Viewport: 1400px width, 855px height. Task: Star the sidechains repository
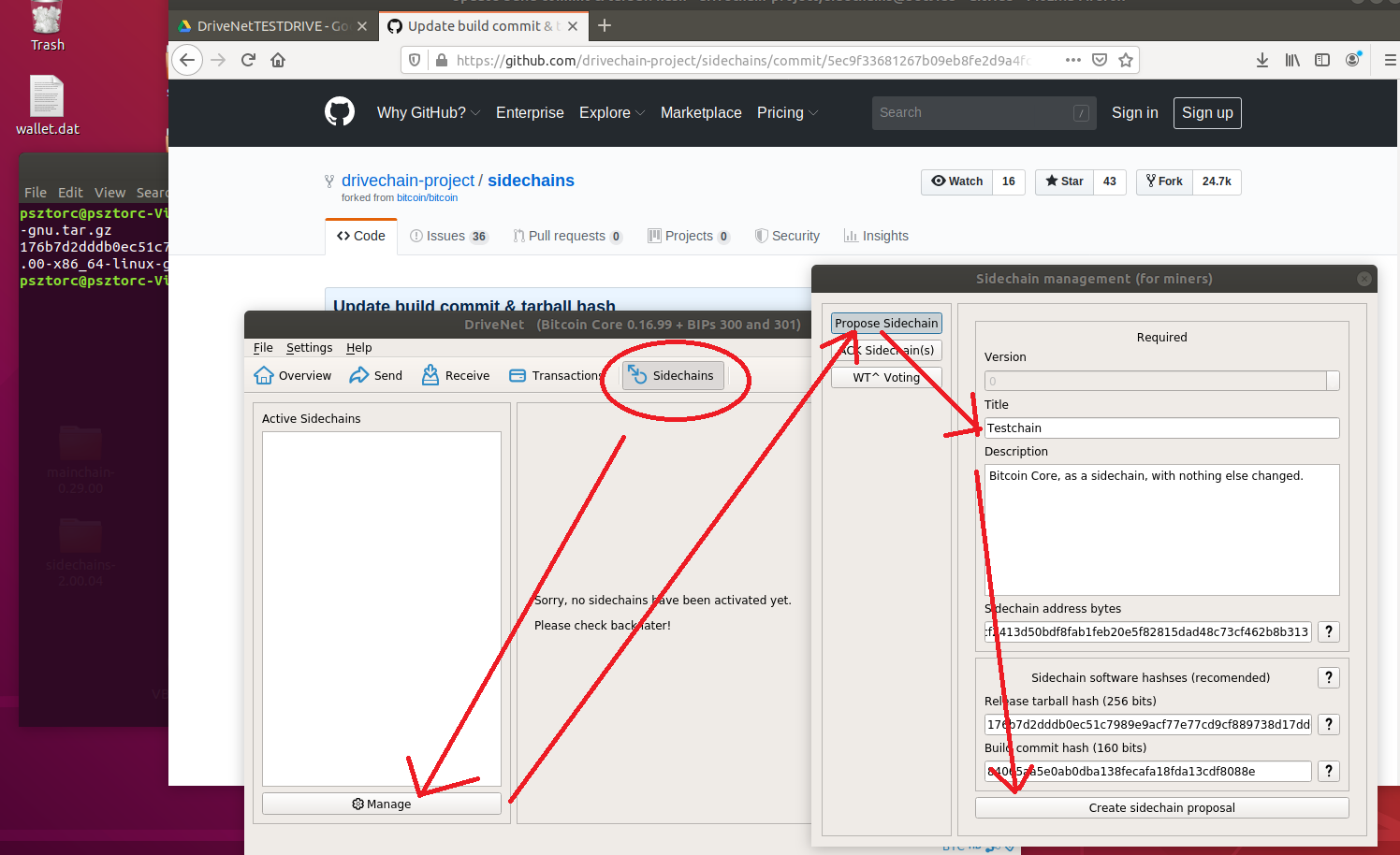click(x=1064, y=181)
